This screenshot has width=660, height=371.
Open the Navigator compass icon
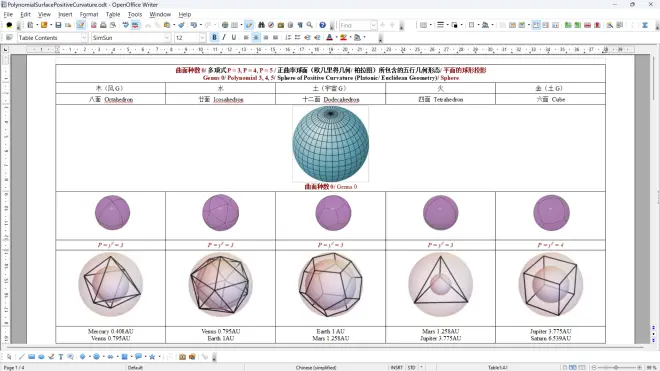click(271, 25)
